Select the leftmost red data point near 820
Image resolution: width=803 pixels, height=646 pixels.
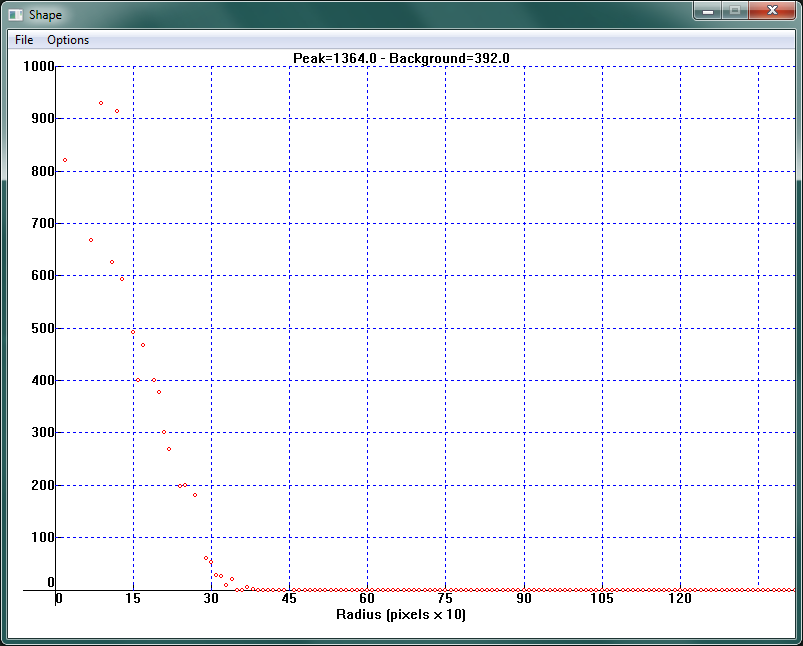tap(65, 160)
